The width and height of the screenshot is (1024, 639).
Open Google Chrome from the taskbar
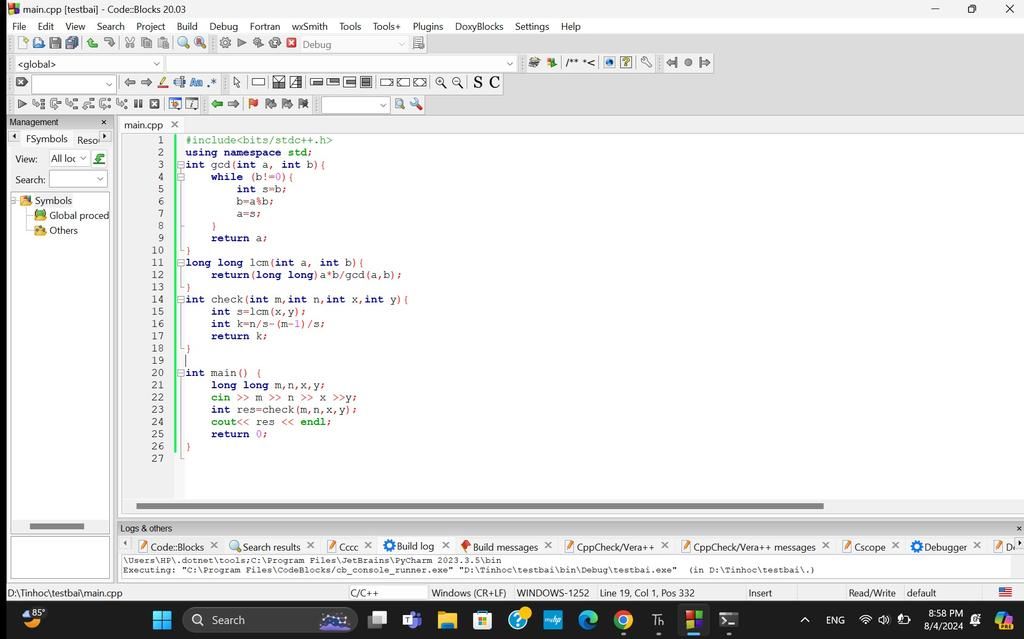[x=623, y=619]
